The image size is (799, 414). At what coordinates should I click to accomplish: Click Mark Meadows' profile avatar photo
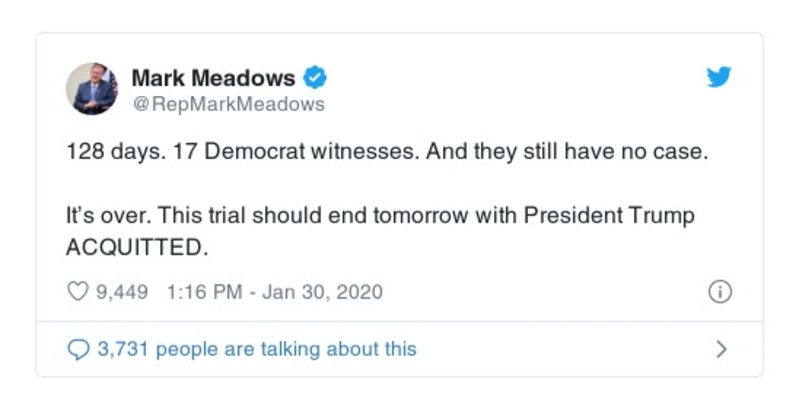coord(92,88)
